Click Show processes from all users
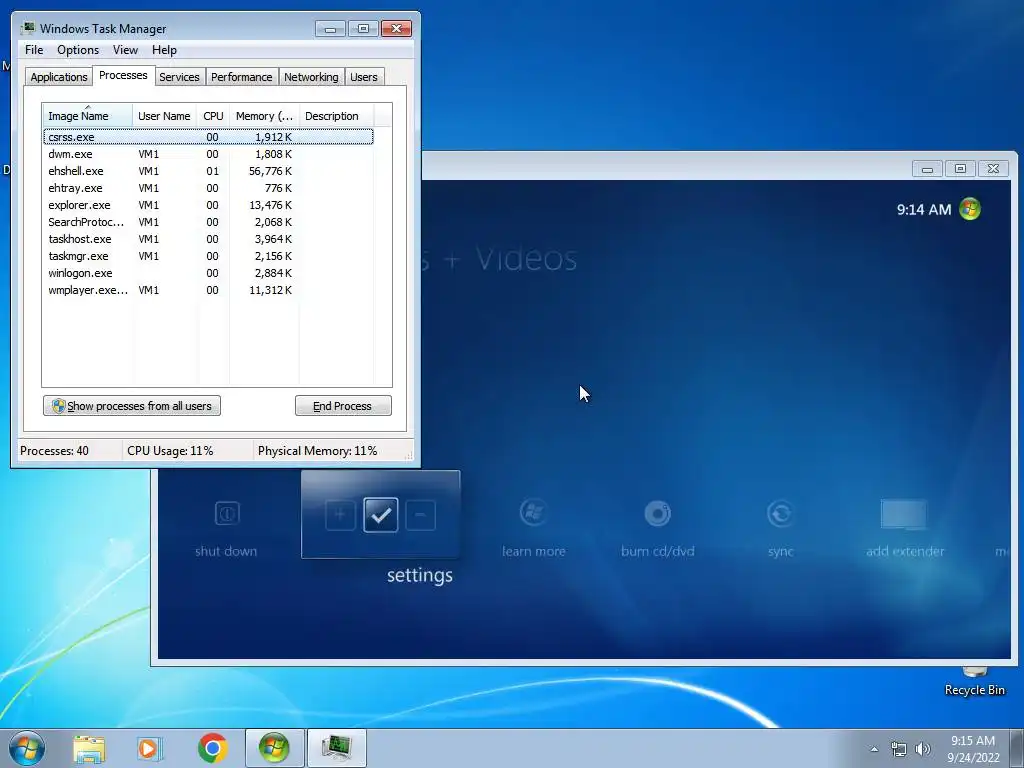1024x768 pixels. (x=132, y=406)
